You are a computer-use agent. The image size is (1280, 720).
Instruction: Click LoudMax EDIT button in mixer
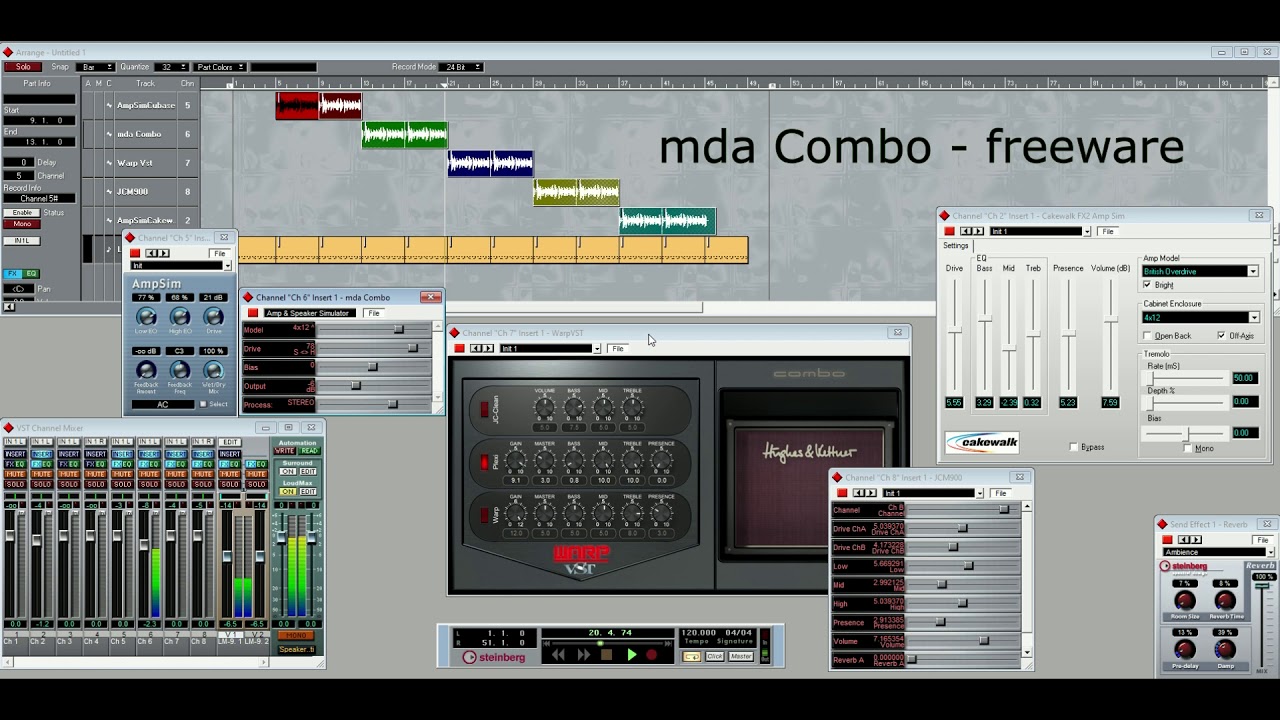(x=308, y=491)
